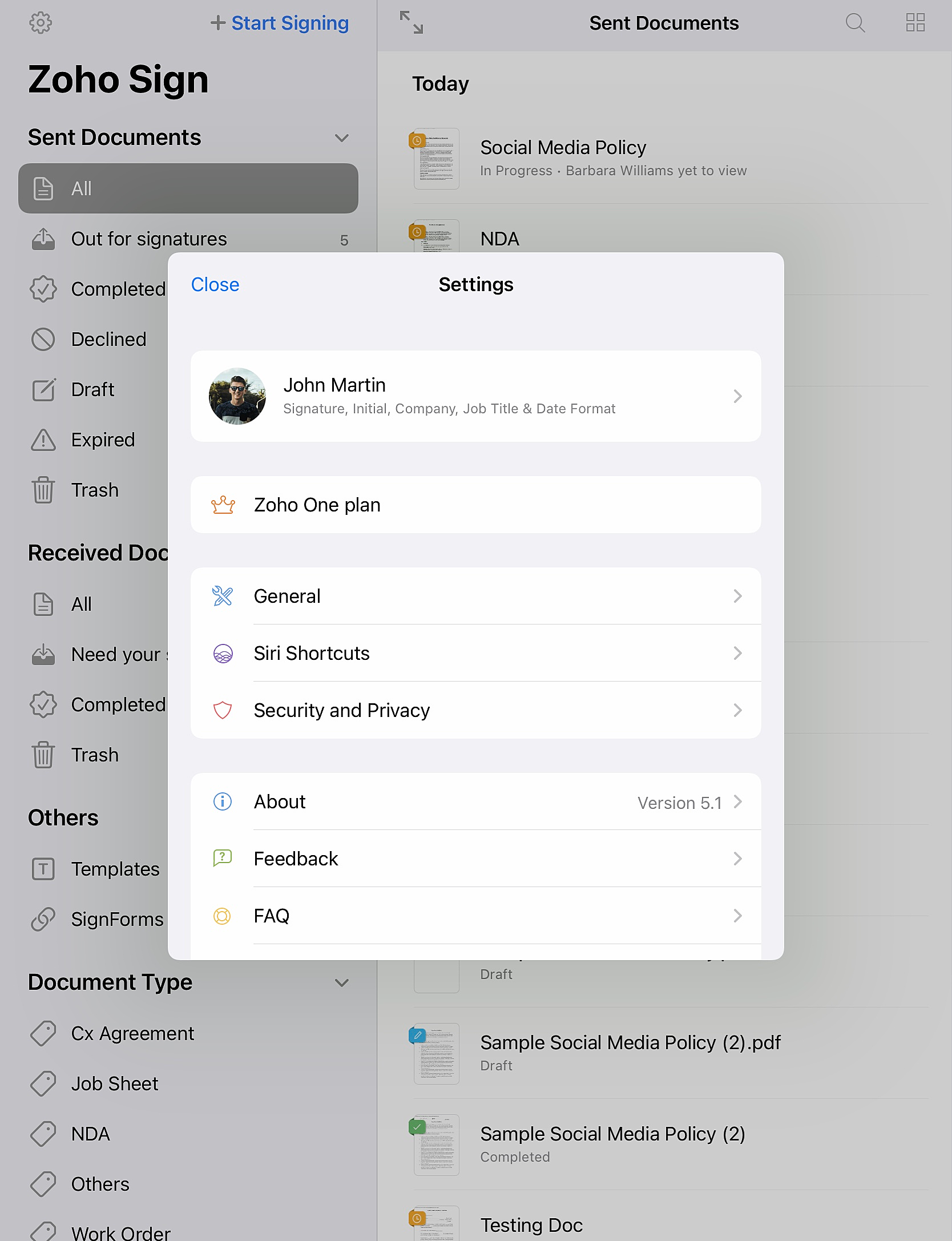Open About Version 5.1 chevron
The height and width of the screenshot is (1241, 952).
coord(737,801)
